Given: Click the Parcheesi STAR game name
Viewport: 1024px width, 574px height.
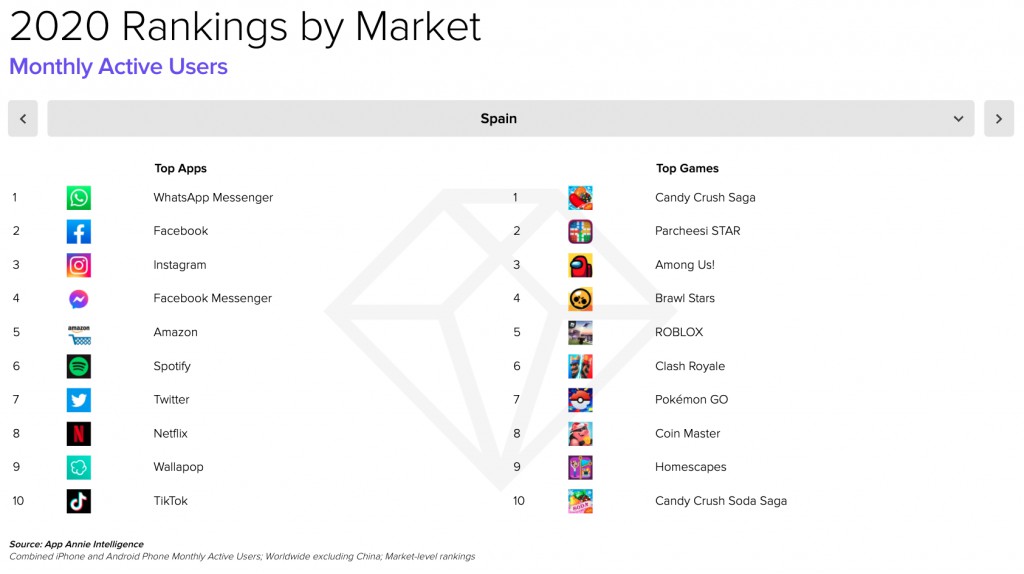Looking at the screenshot, I should coord(697,231).
